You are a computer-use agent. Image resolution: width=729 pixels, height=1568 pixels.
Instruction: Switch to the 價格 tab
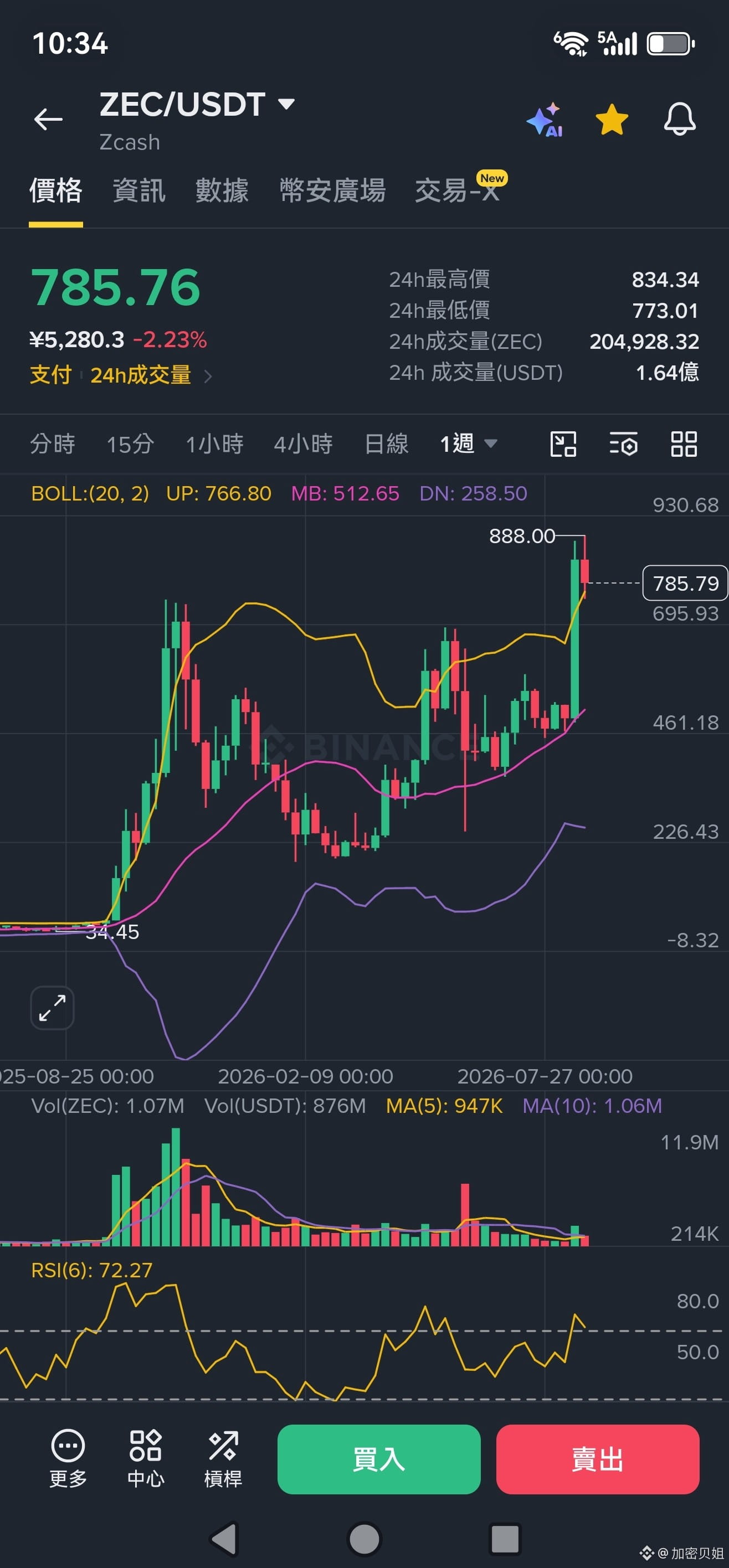pos(56,190)
